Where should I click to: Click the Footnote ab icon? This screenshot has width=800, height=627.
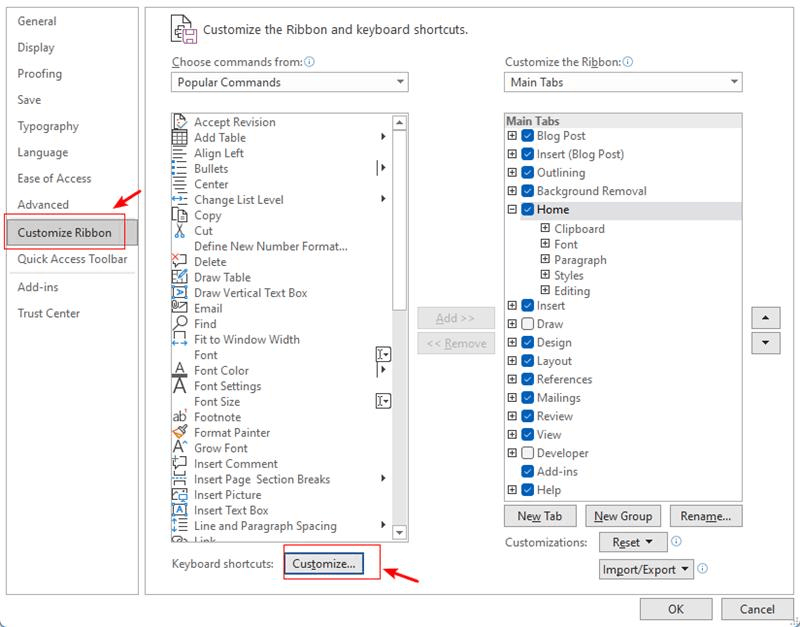180,417
